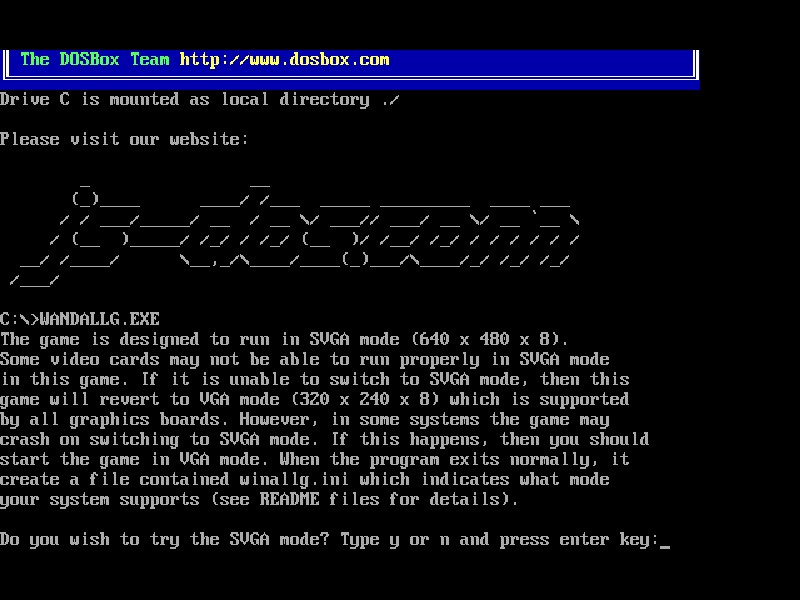Click "Drive C is mounted" text
Viewport: 800px width, 600px height.
pos(90,100)
